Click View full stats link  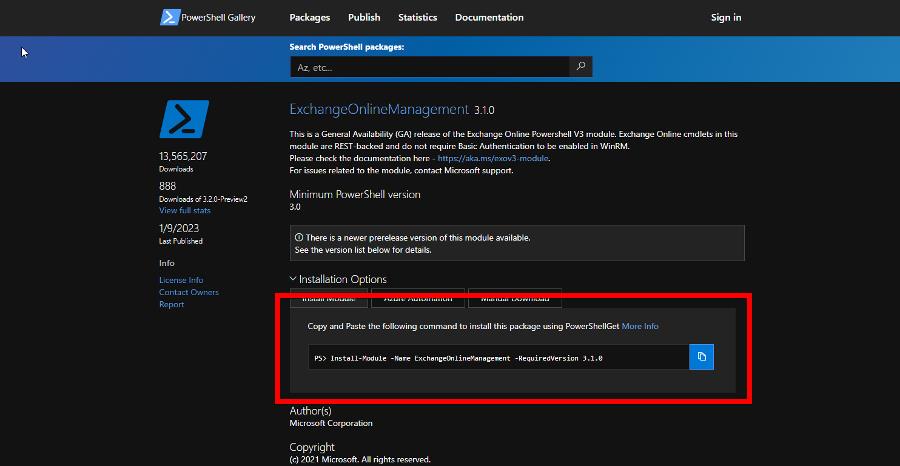tap(185, 210)
